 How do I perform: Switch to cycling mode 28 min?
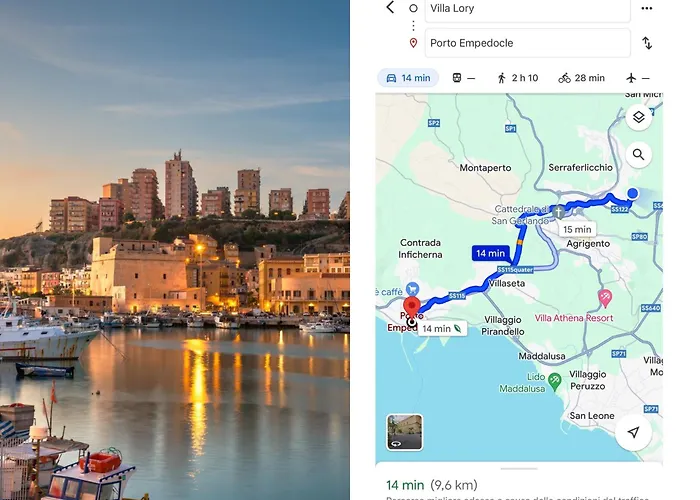[582, 78]
